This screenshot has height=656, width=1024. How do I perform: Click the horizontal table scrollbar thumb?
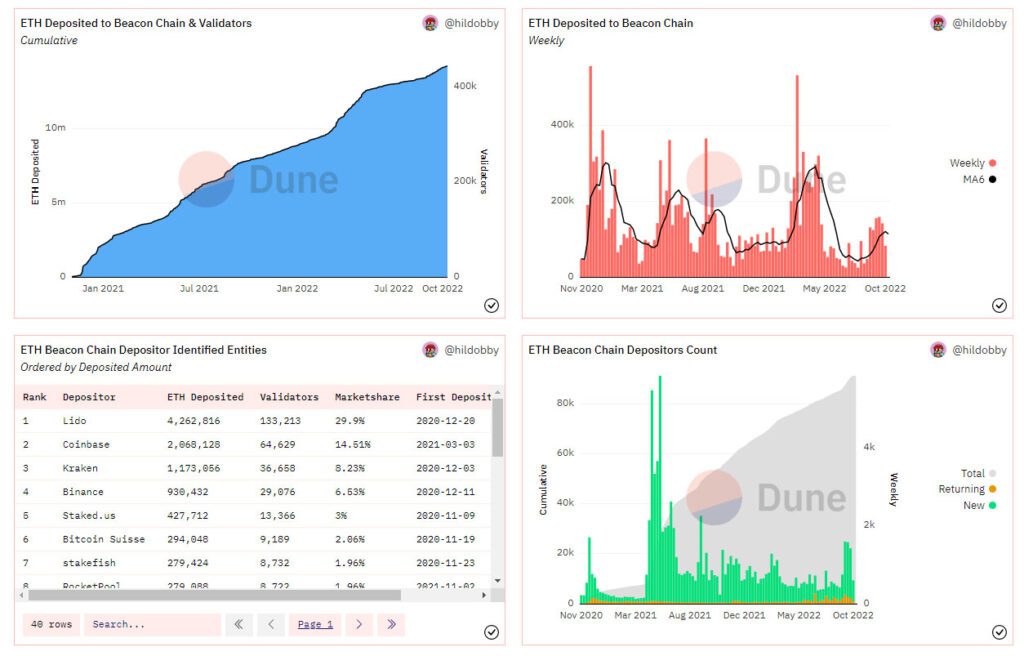[x=214, y=595]
